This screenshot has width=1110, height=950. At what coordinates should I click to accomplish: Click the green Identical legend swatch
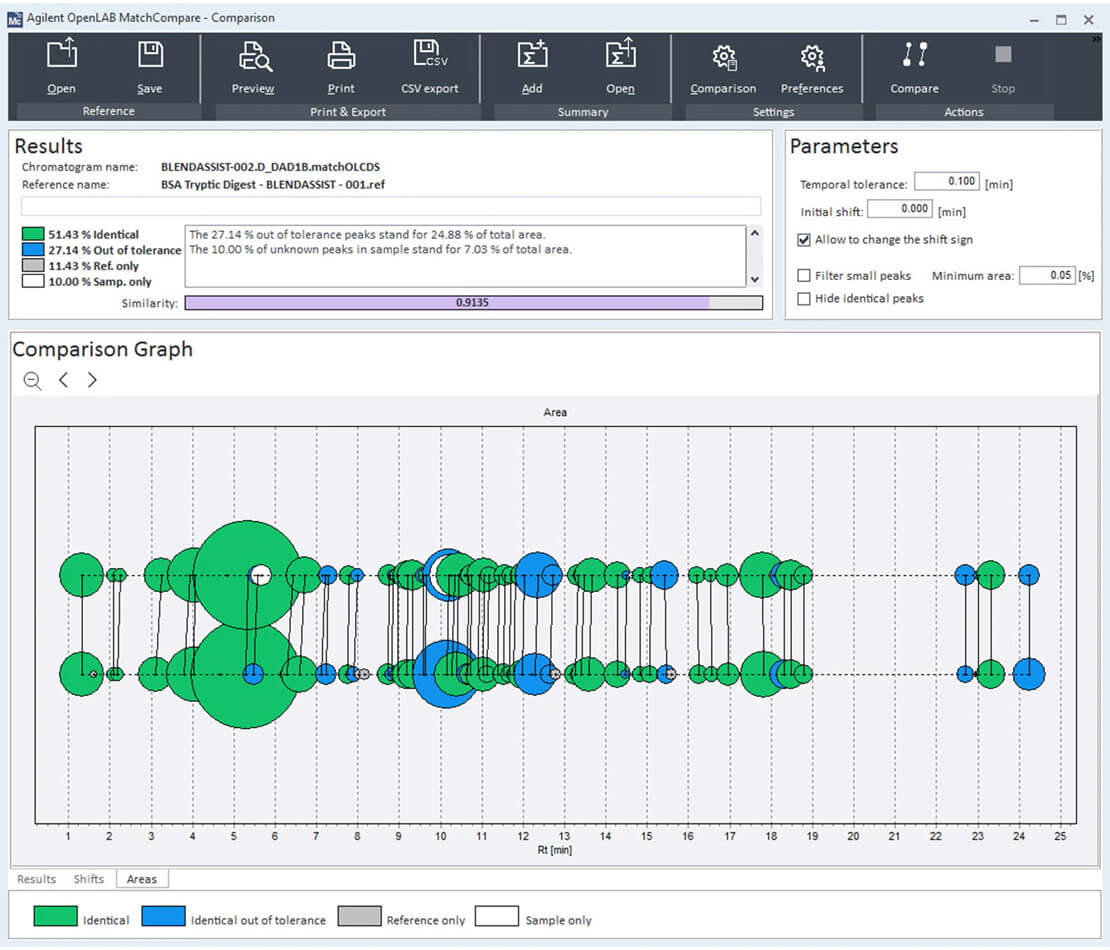[55, 918]
